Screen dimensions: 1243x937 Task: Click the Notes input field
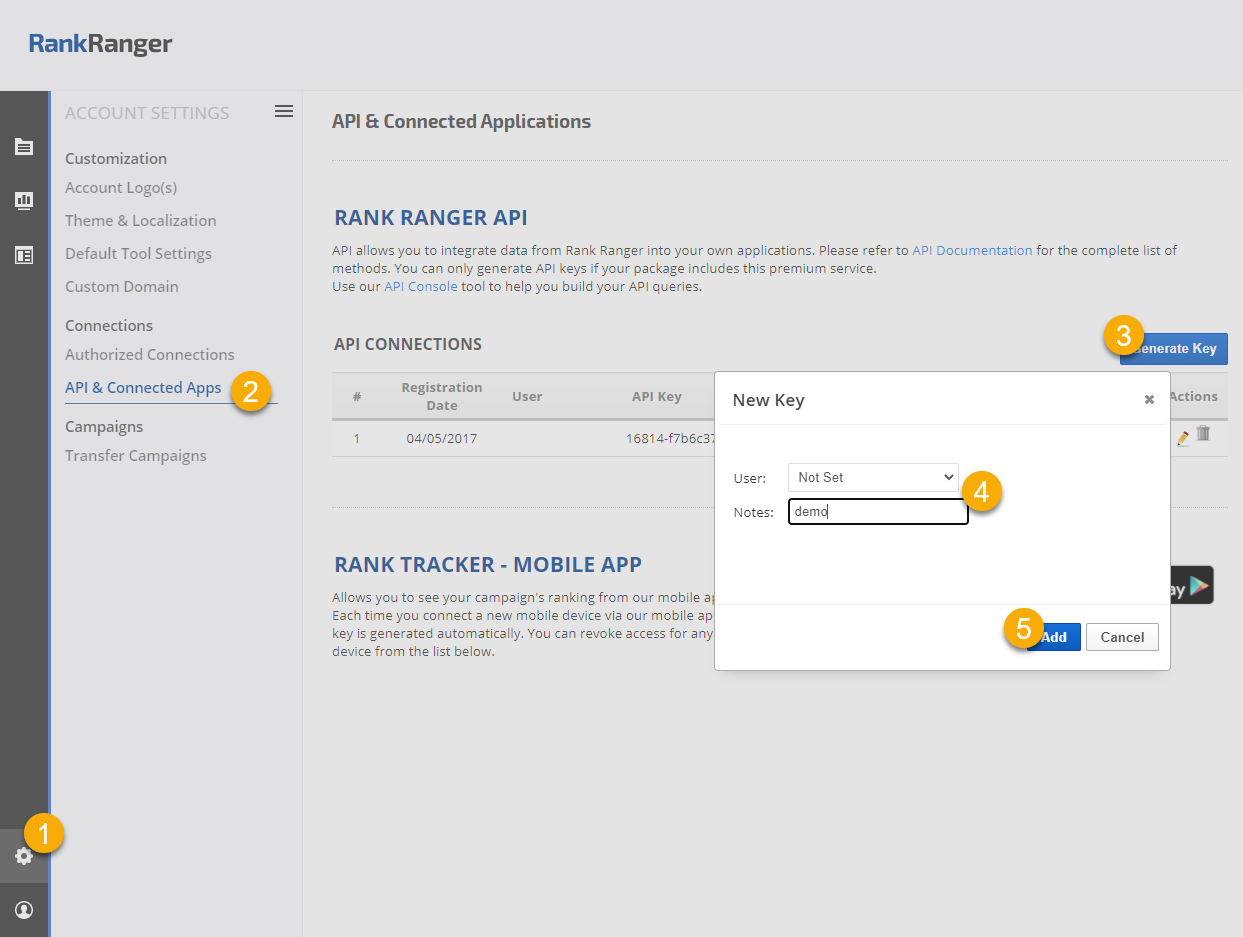[x=878, y=512]
